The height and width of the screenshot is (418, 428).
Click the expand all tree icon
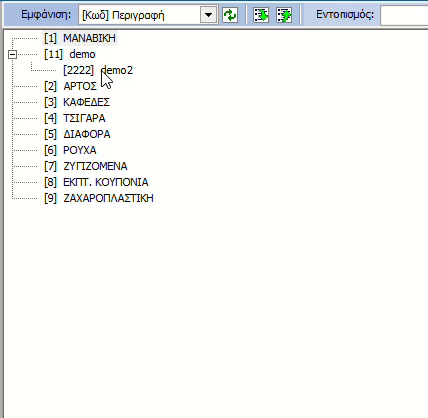[x=261, y=15]
